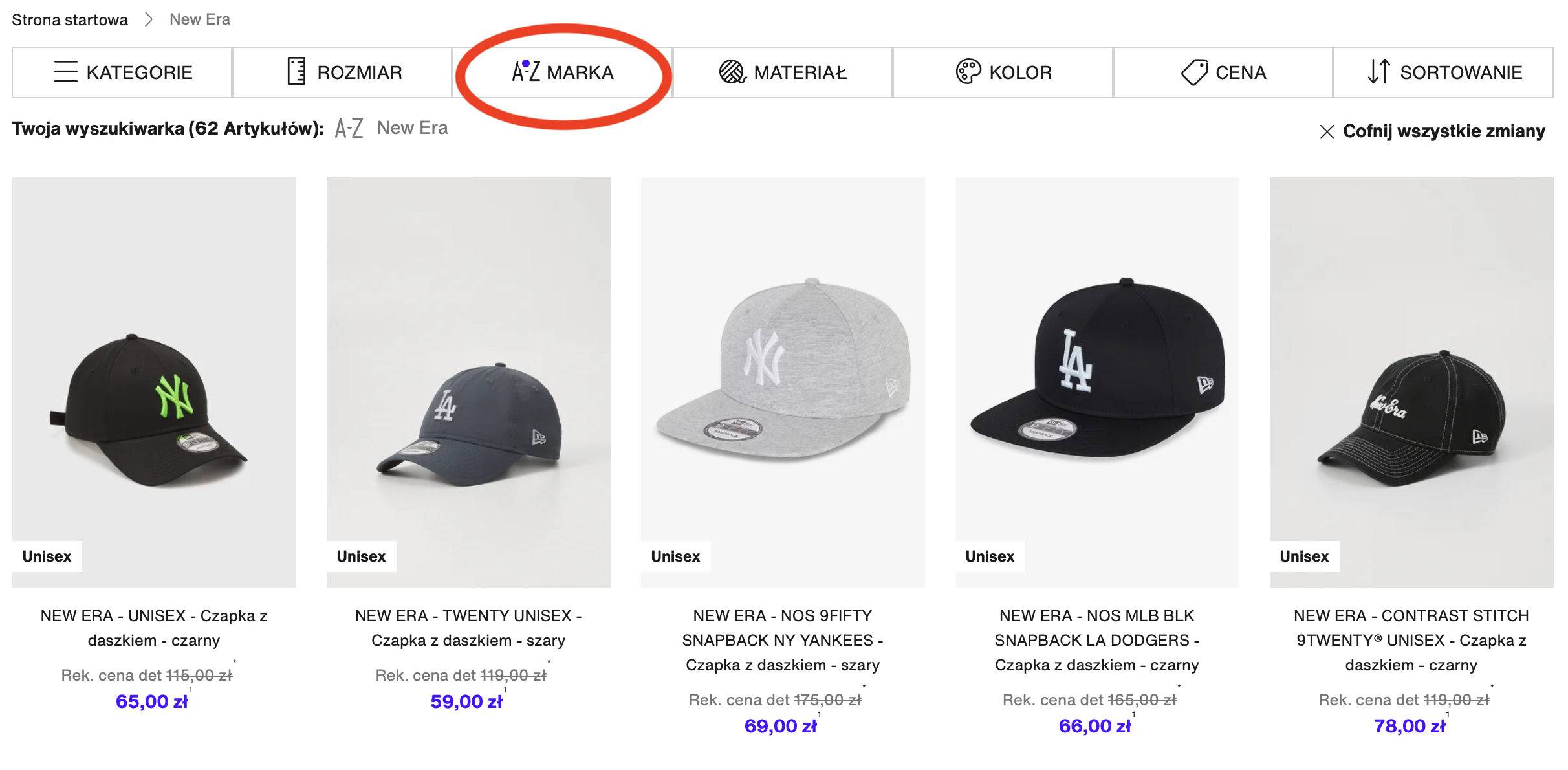Viewport: 1568px width, 770px height.
Task: Click the sort arrows icon beside SORTOWANIE
Action: (x=1378, y=72)
